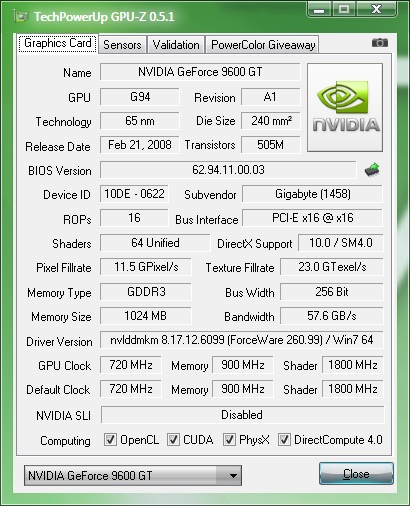
Task: Click the Memory Type field GDDR3
Action: [x=146, y=292]
